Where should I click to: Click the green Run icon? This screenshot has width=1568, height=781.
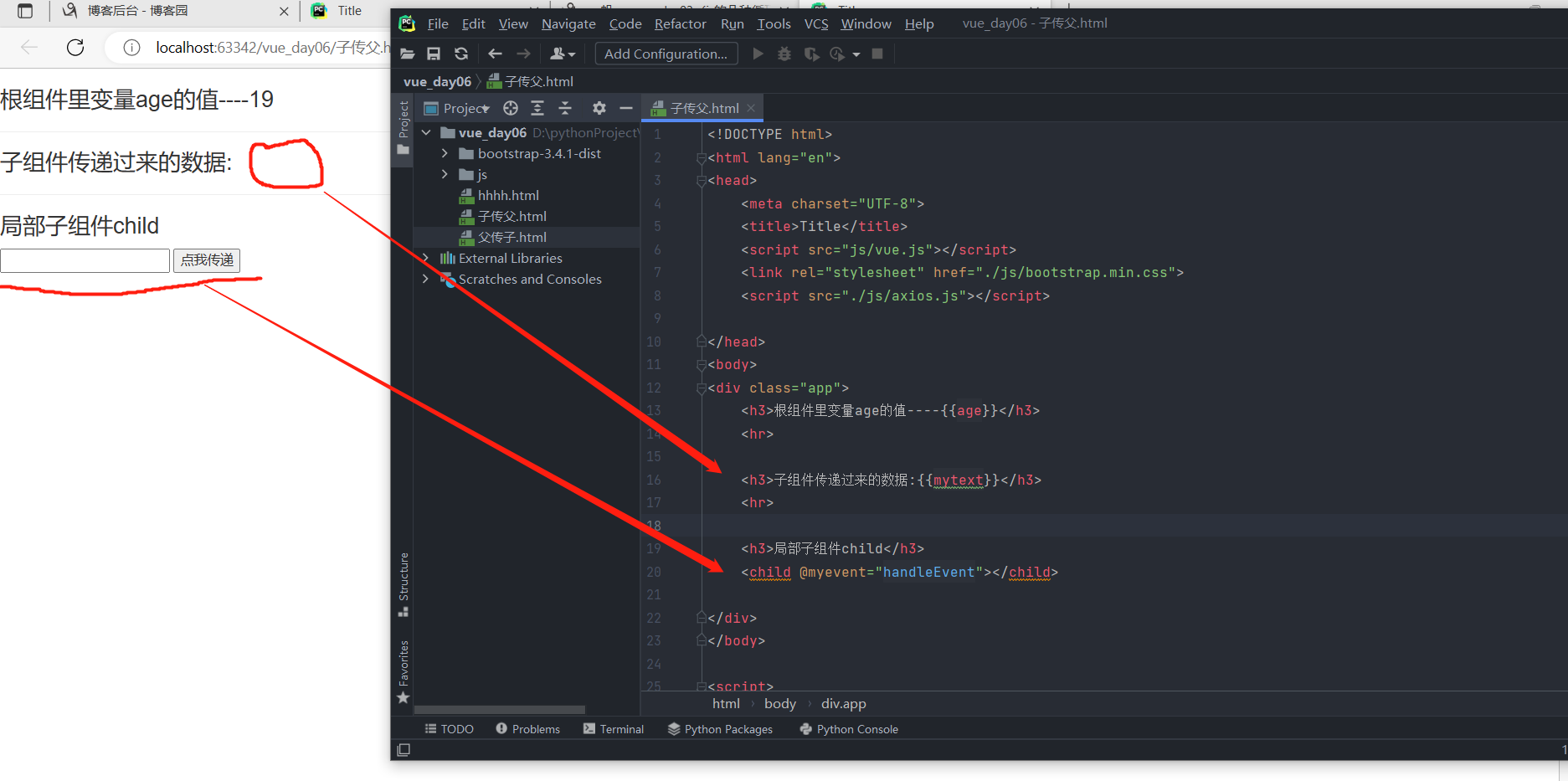click(758, 54)
